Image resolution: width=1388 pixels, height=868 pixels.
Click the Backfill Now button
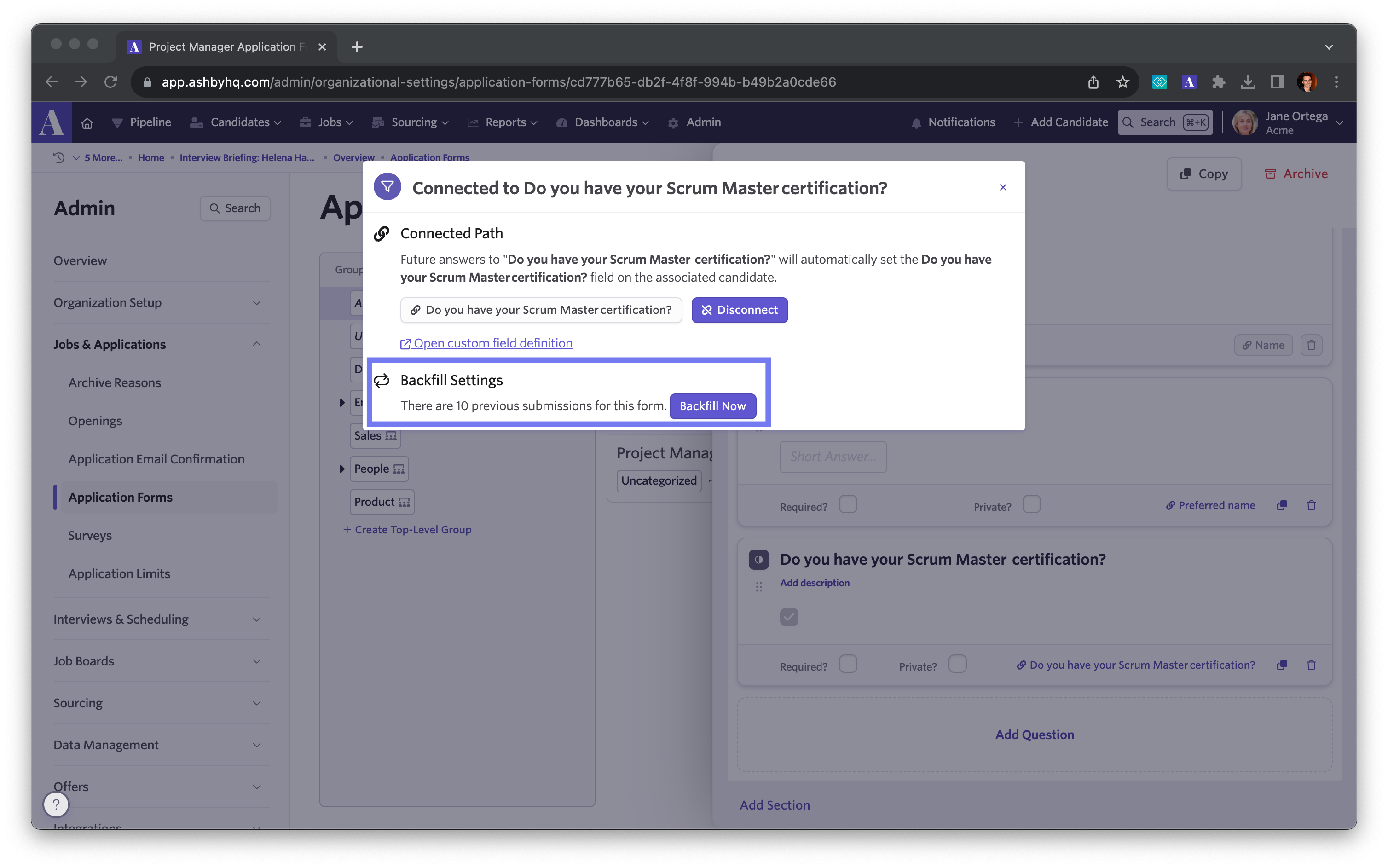[x=712, y=406]
